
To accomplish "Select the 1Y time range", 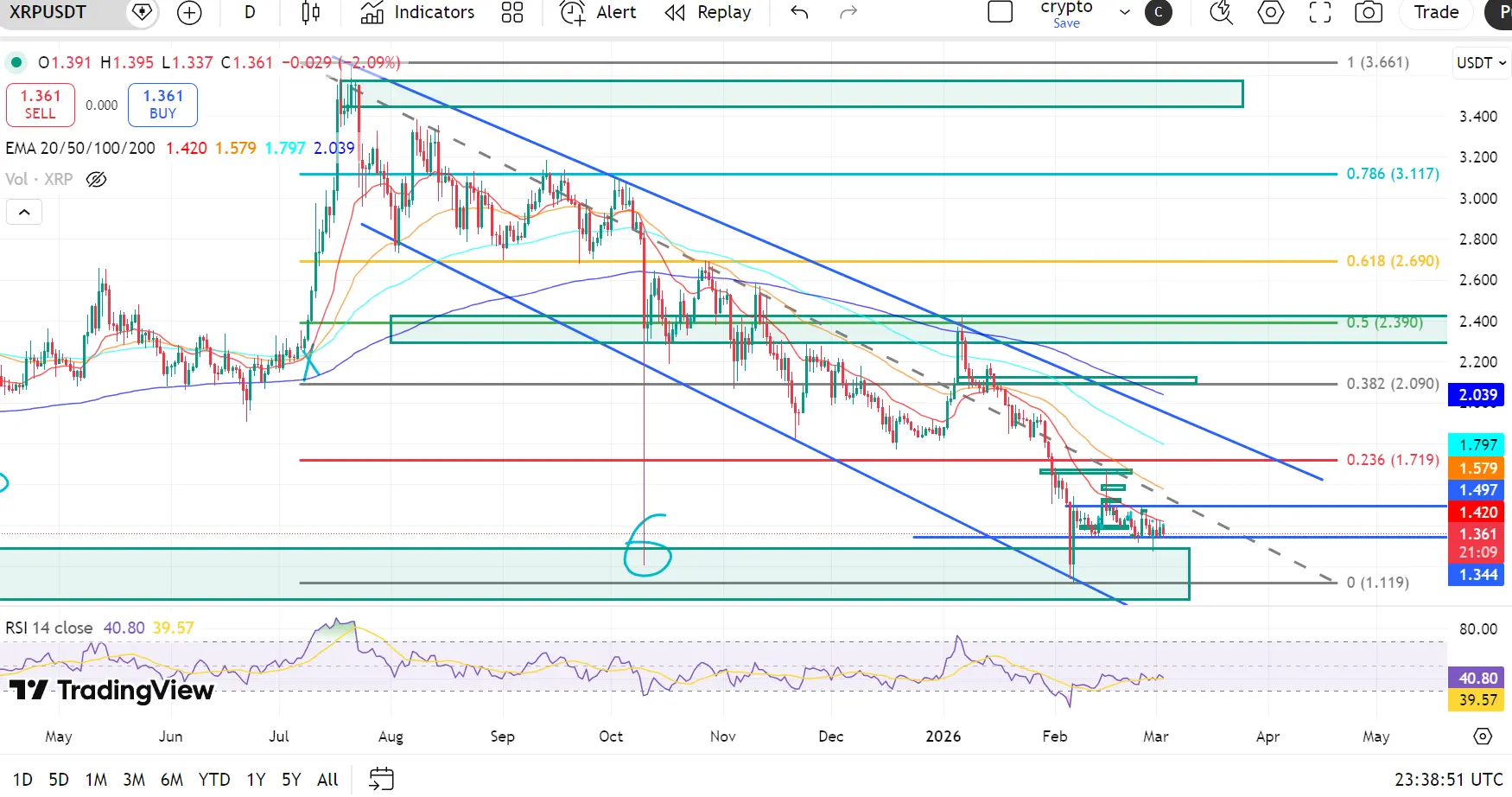I will 256,779.
